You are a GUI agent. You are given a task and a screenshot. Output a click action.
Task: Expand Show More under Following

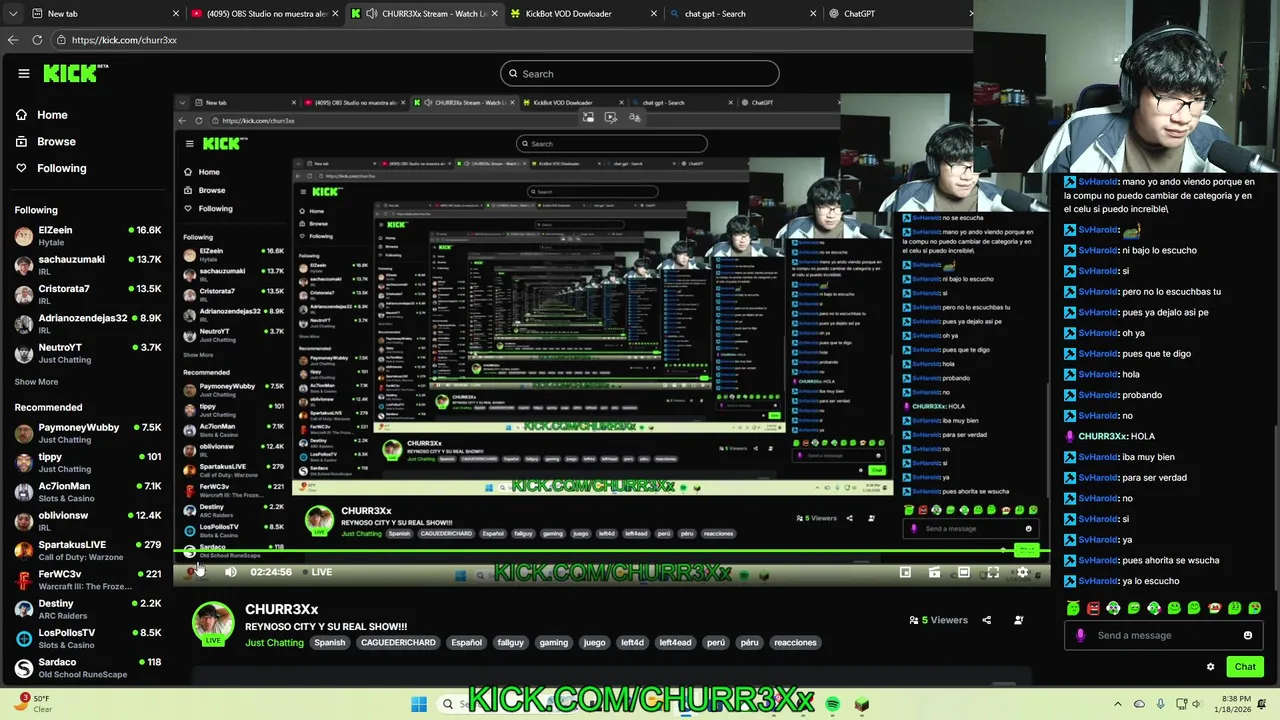[36, 382]
